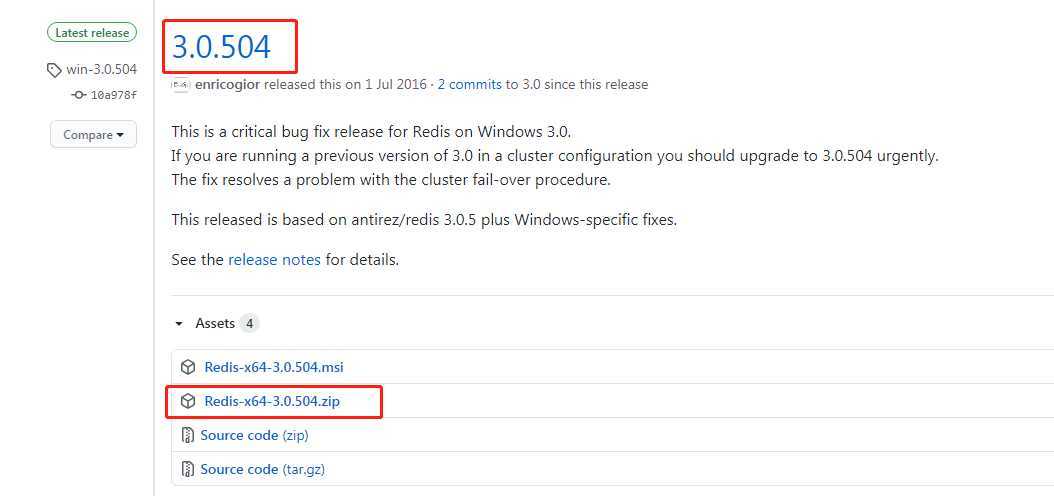Screen dimensions: 1054x496
Task: View the 2 commits since this release
Action: [x=470, y=85]
